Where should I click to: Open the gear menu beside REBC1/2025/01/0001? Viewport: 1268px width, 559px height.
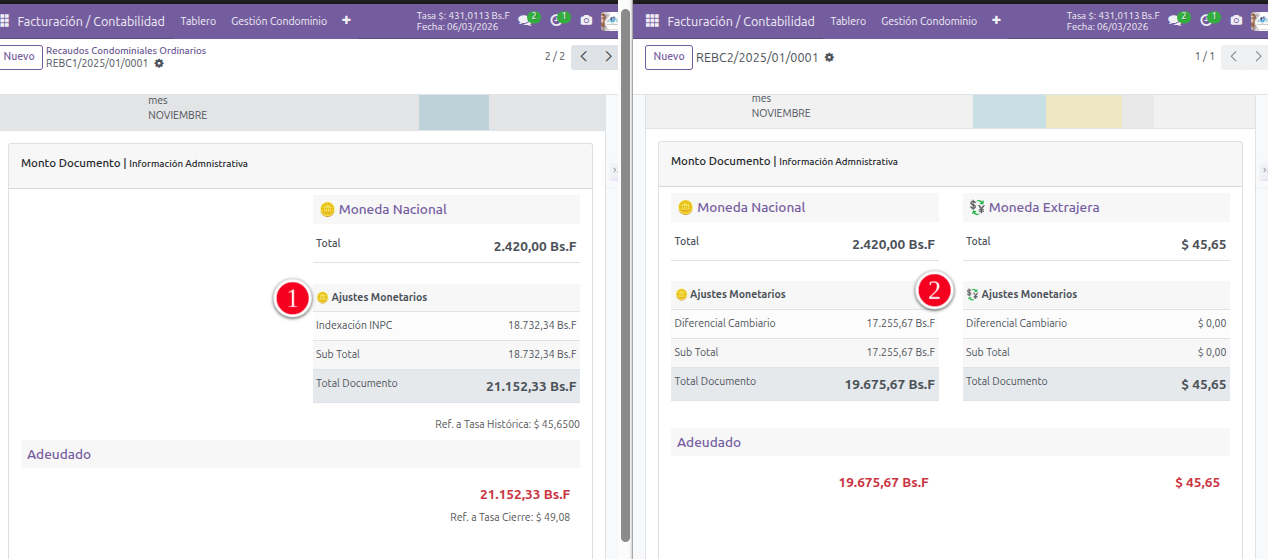[159, 63]
